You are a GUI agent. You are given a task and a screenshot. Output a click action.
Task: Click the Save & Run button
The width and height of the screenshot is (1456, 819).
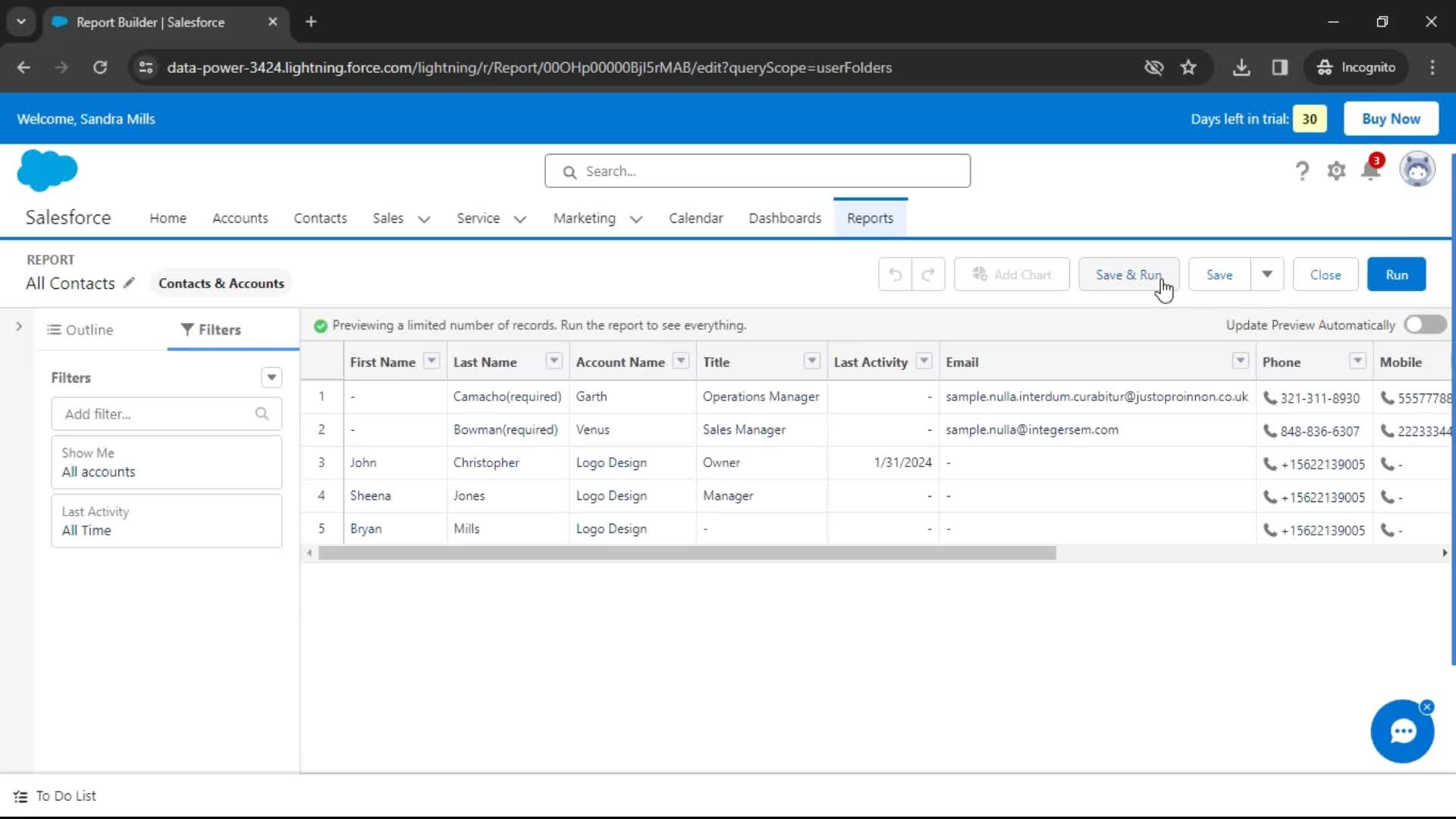tap(1128, 275)
